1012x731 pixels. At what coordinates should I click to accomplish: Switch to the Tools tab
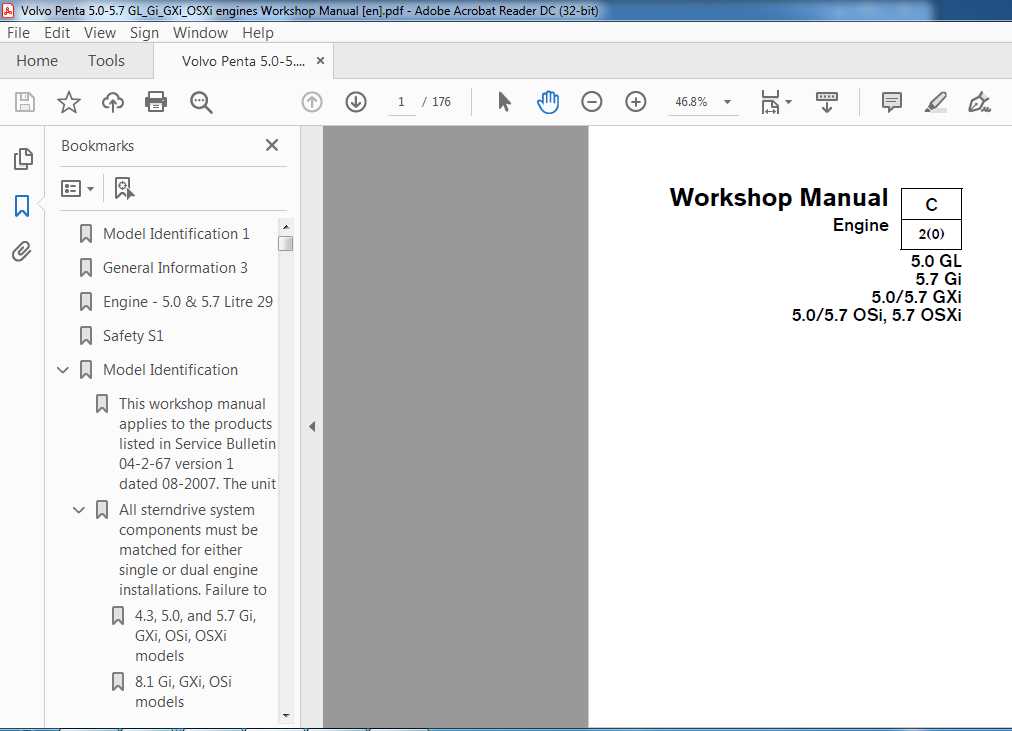point(106,61)
